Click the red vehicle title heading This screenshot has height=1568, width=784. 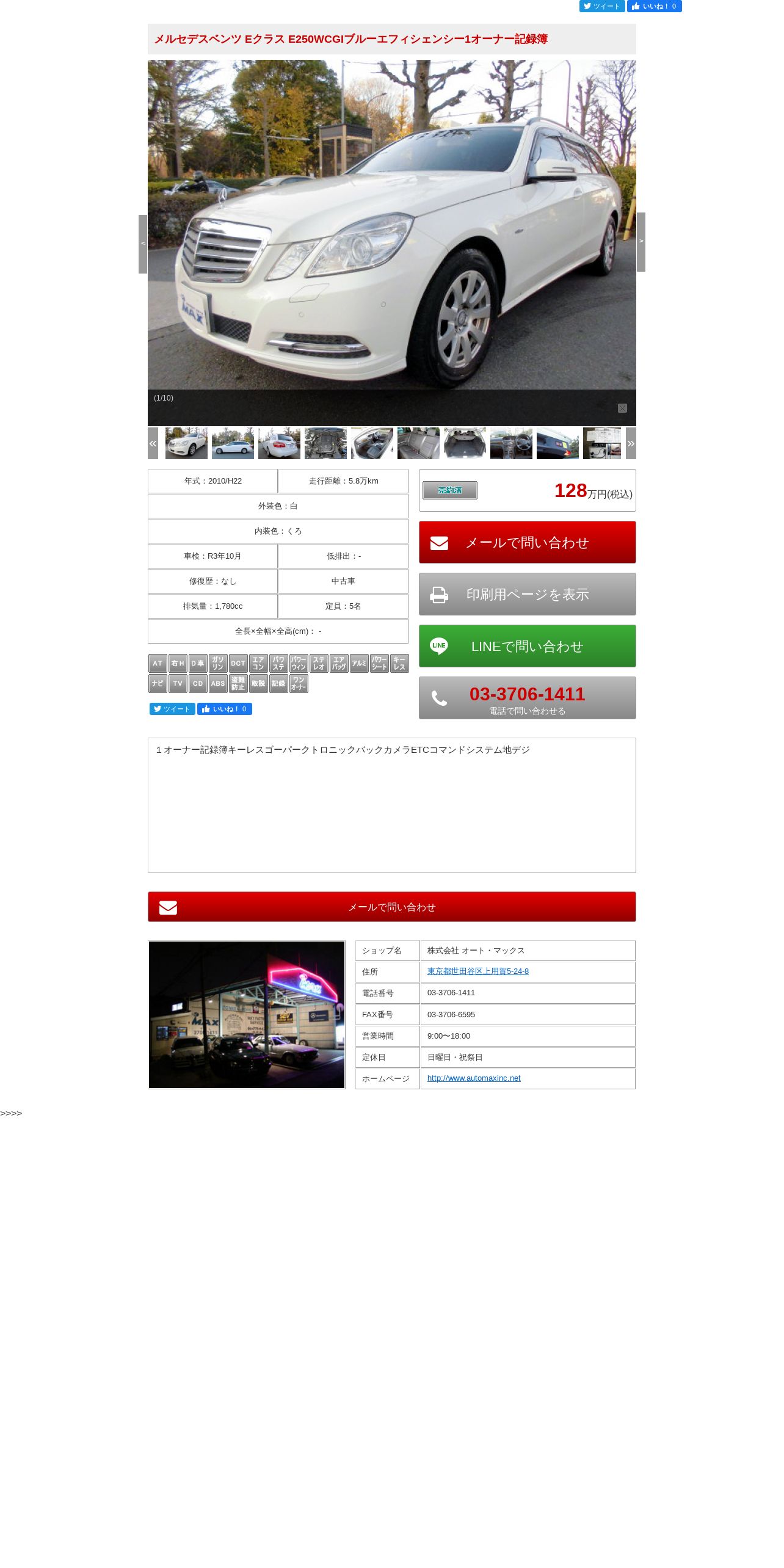click(x=350, y=39)
